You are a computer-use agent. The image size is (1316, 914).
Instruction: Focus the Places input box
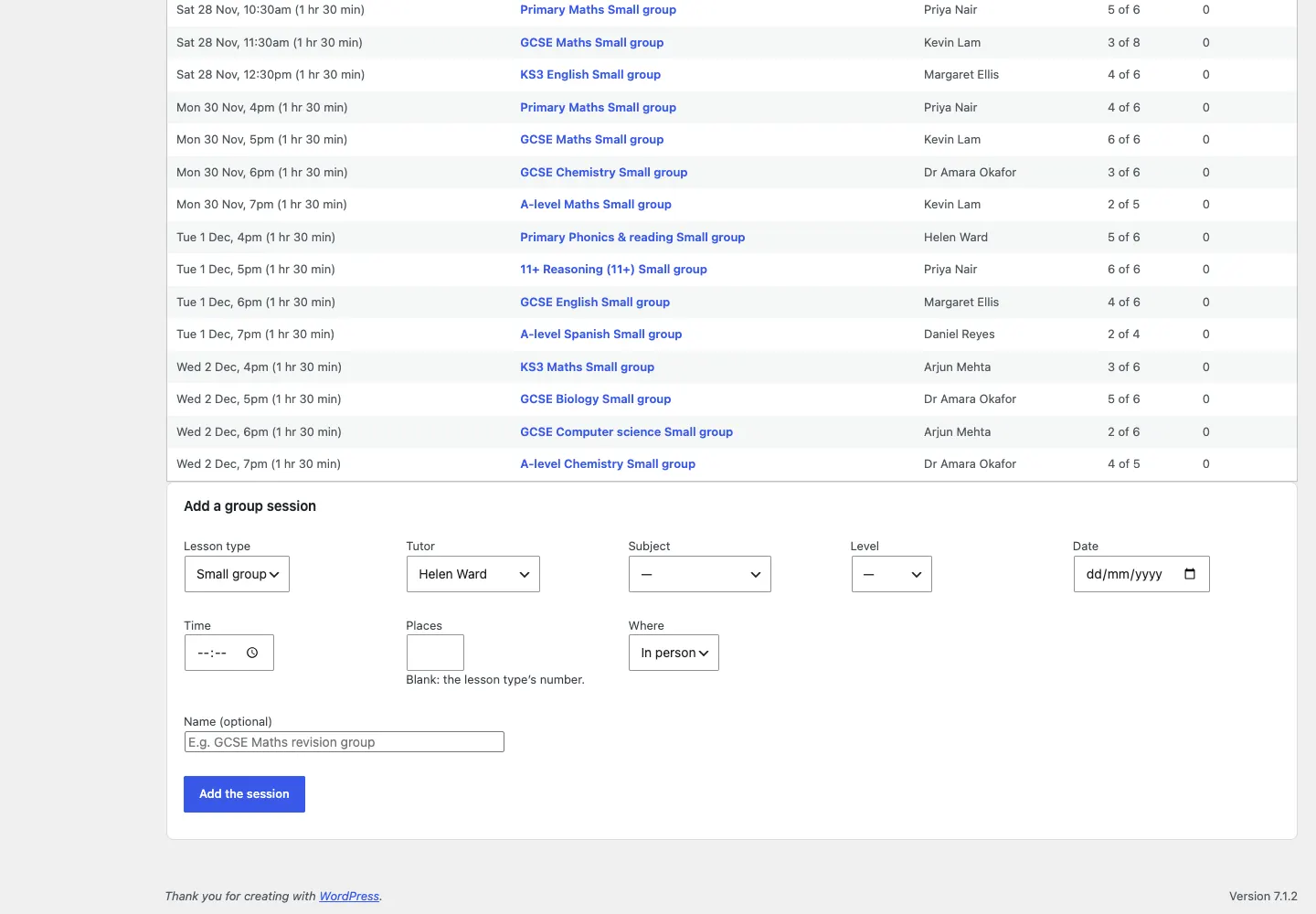[435, 653]
